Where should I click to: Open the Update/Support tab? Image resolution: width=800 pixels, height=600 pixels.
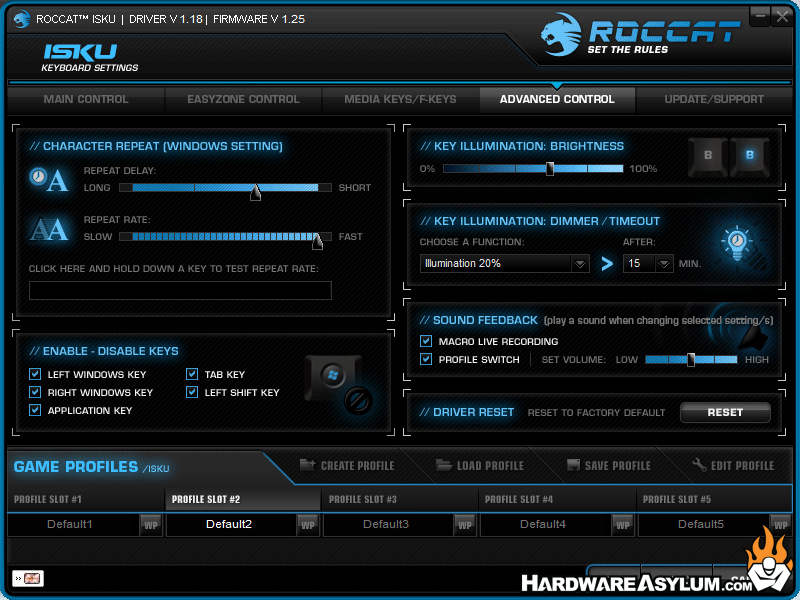pos(714,99)
